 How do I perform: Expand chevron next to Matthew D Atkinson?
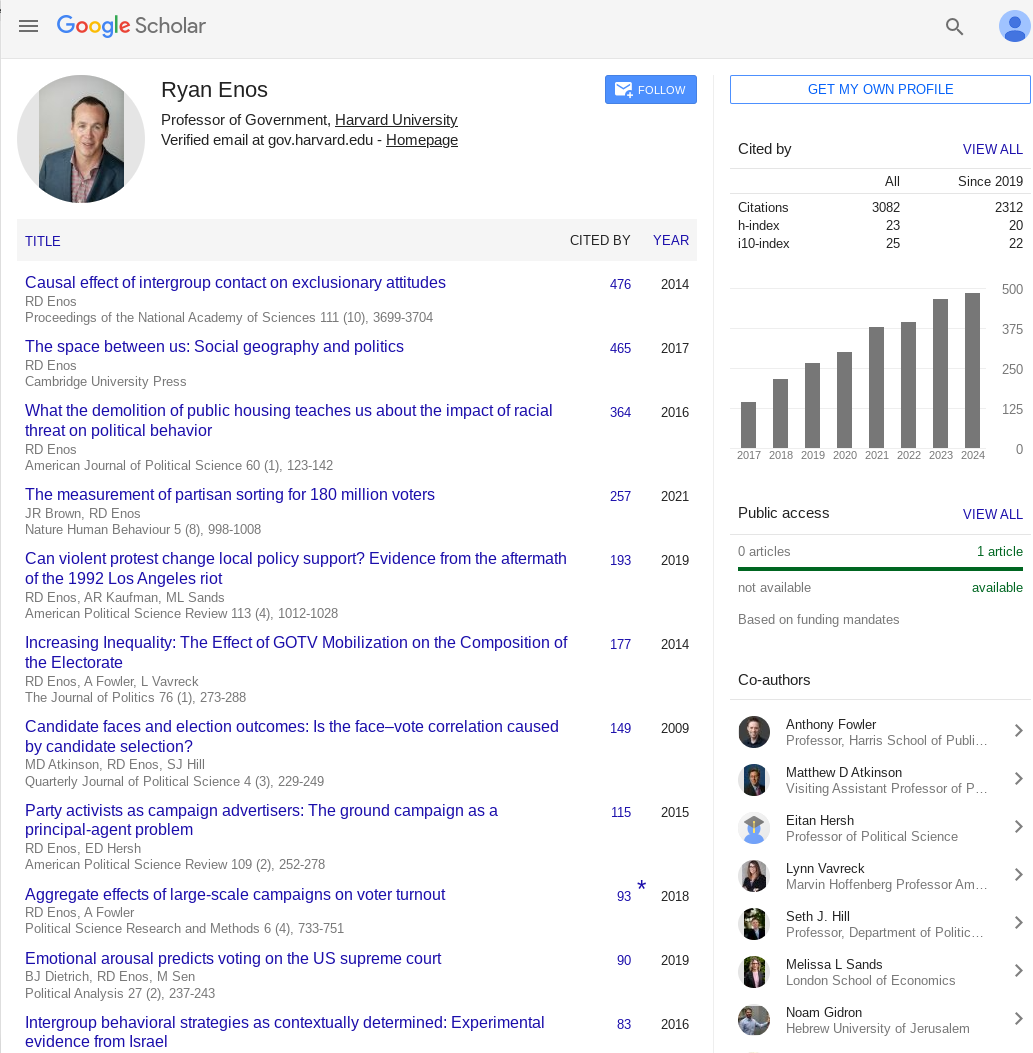[1018, 778]
